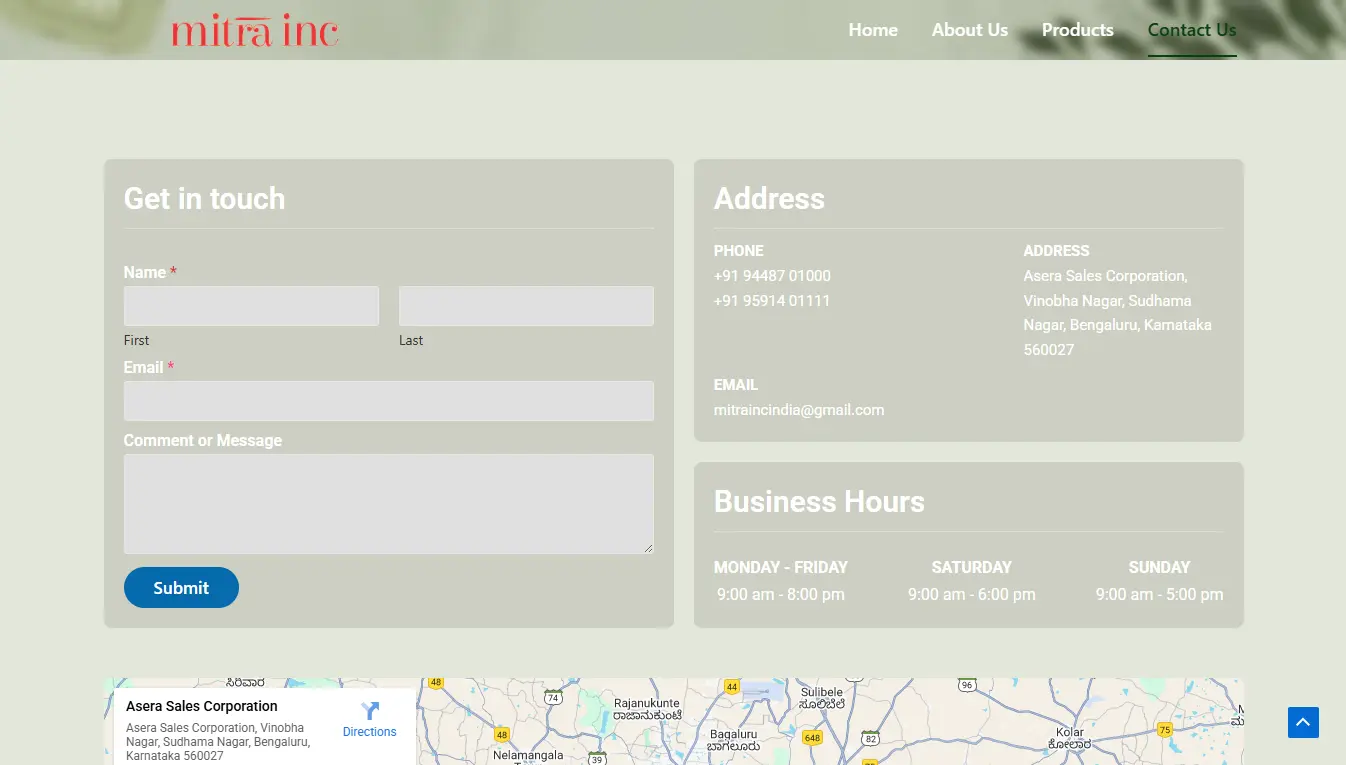The height and width of the screenshot is (765, 1346).
Task: Click highway 74 shield on the map
Action: tap(553, 697)
